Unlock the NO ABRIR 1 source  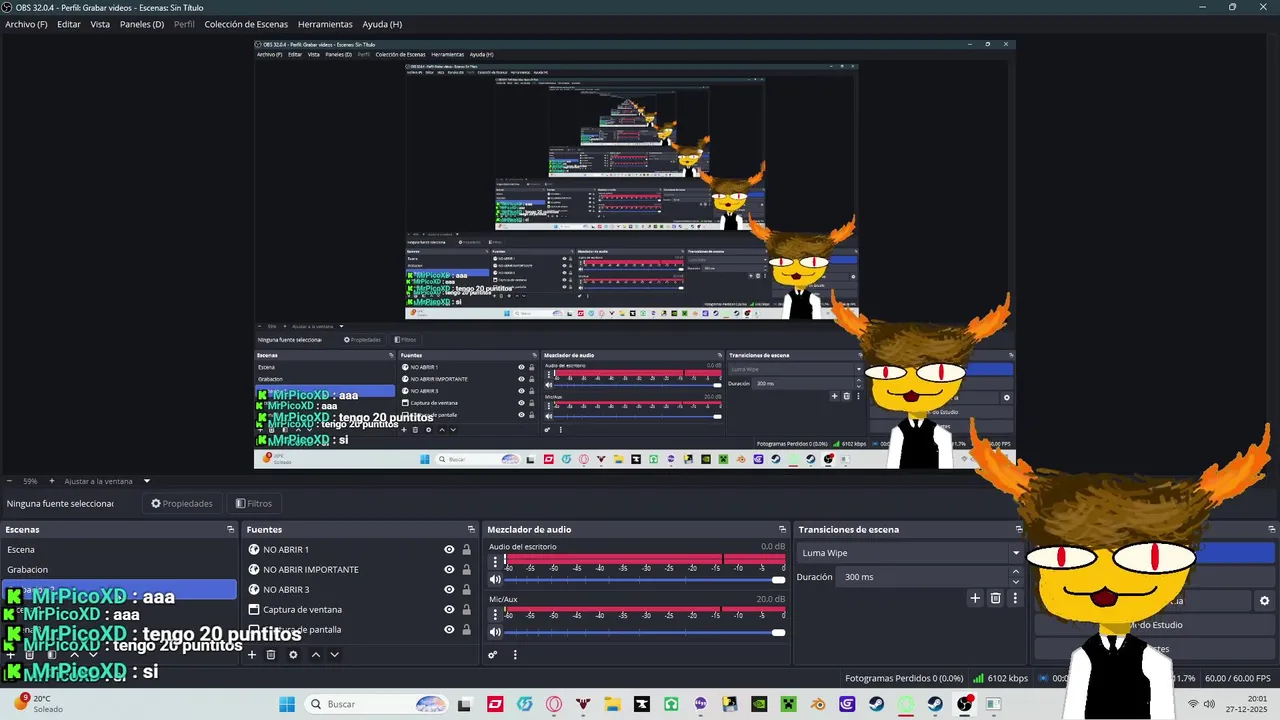tap(466, 550)
